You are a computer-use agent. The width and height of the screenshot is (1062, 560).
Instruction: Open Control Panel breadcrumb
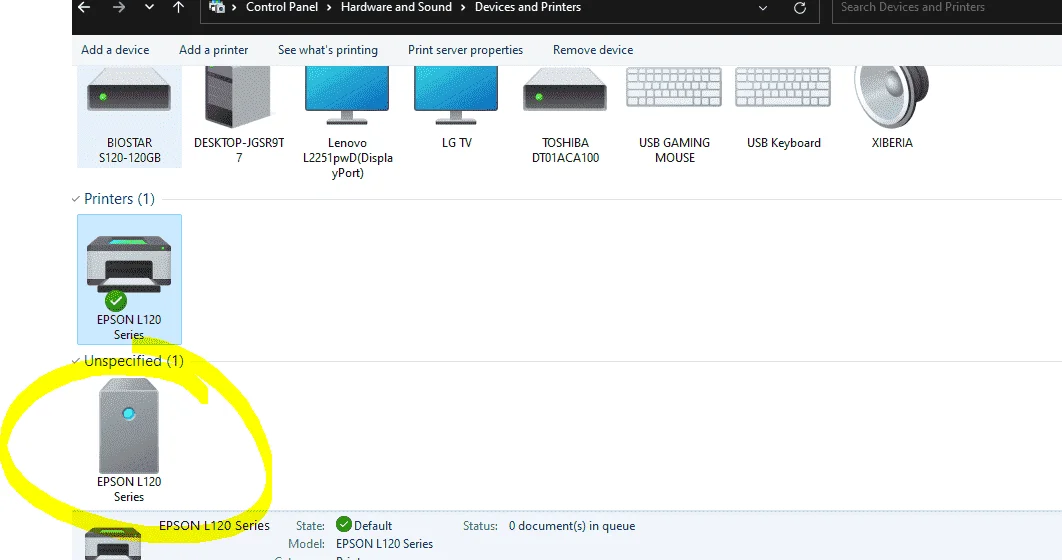click(282, 7)
